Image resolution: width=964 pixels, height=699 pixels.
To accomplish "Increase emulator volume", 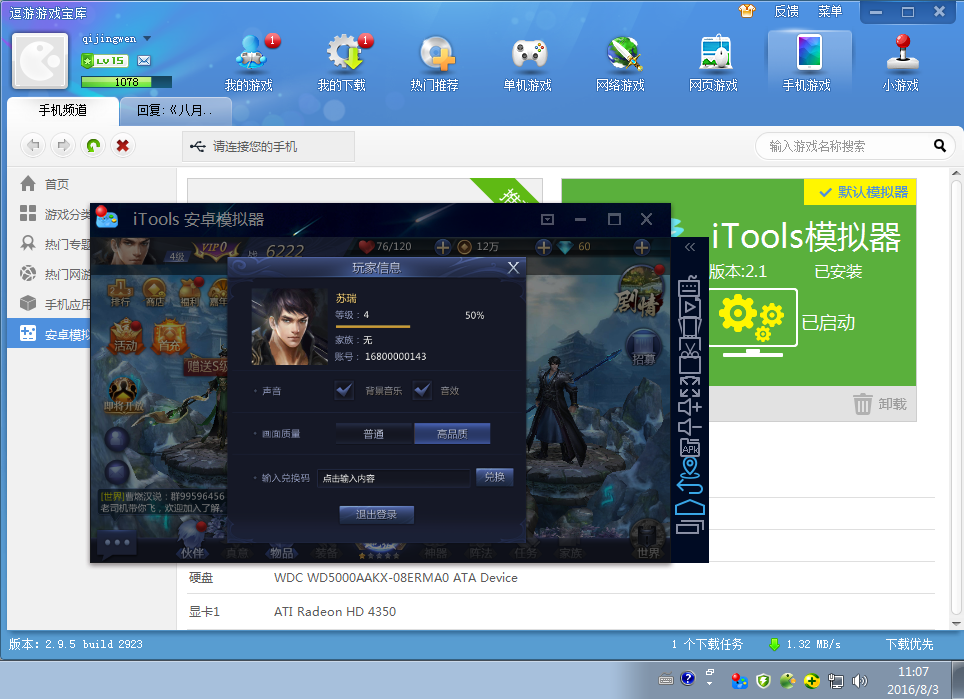I will tap(690, 407).
